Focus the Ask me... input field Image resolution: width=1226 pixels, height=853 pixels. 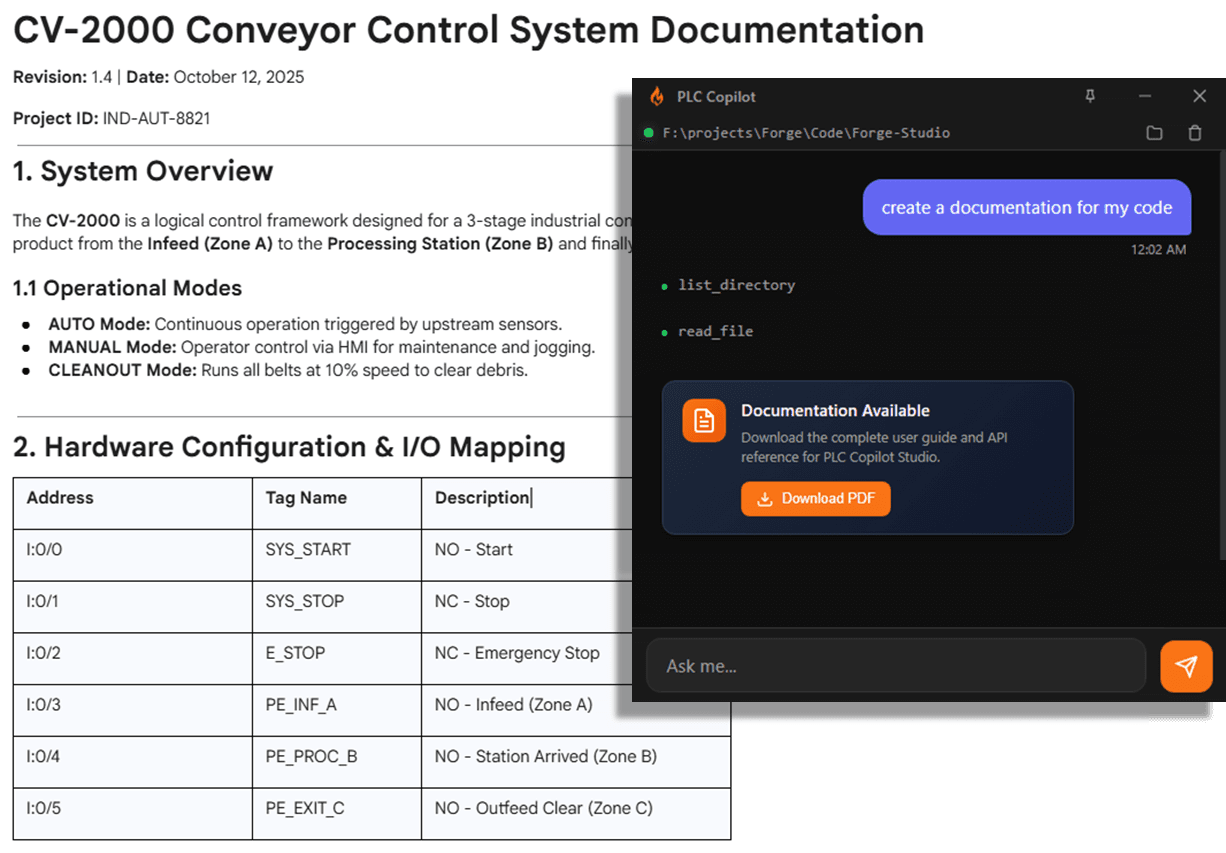[896, 666]
